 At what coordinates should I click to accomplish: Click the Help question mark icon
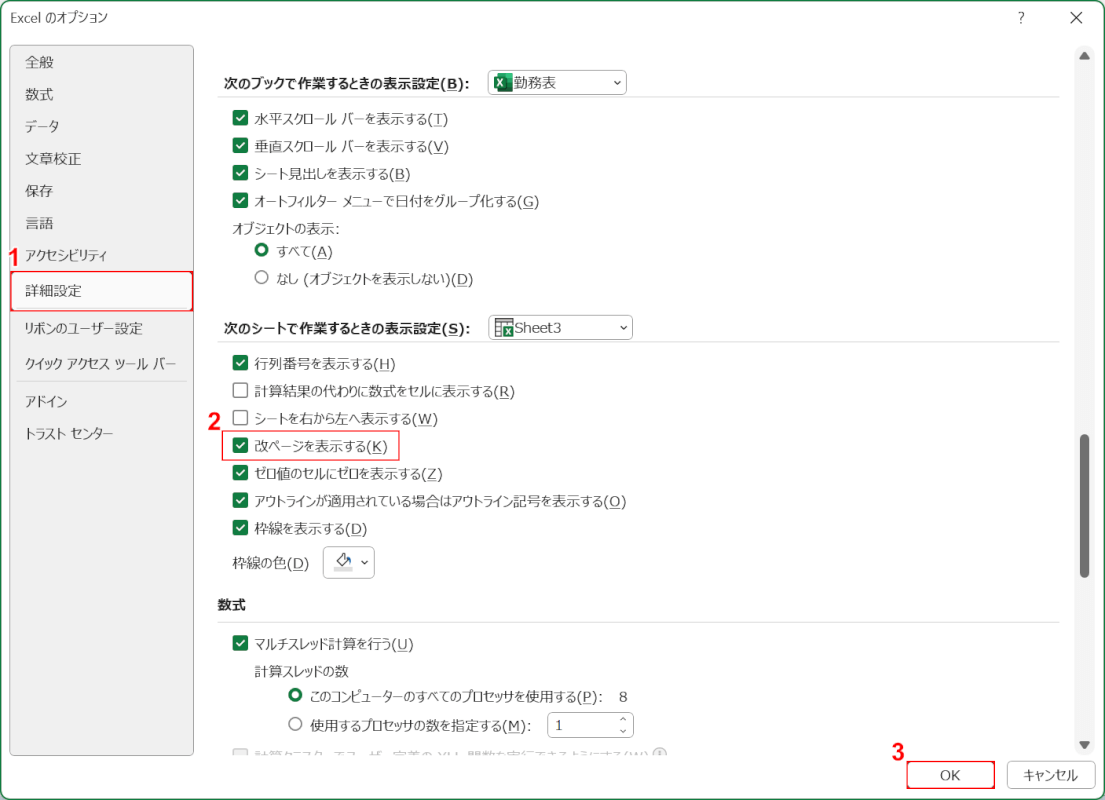point(1021,18)
